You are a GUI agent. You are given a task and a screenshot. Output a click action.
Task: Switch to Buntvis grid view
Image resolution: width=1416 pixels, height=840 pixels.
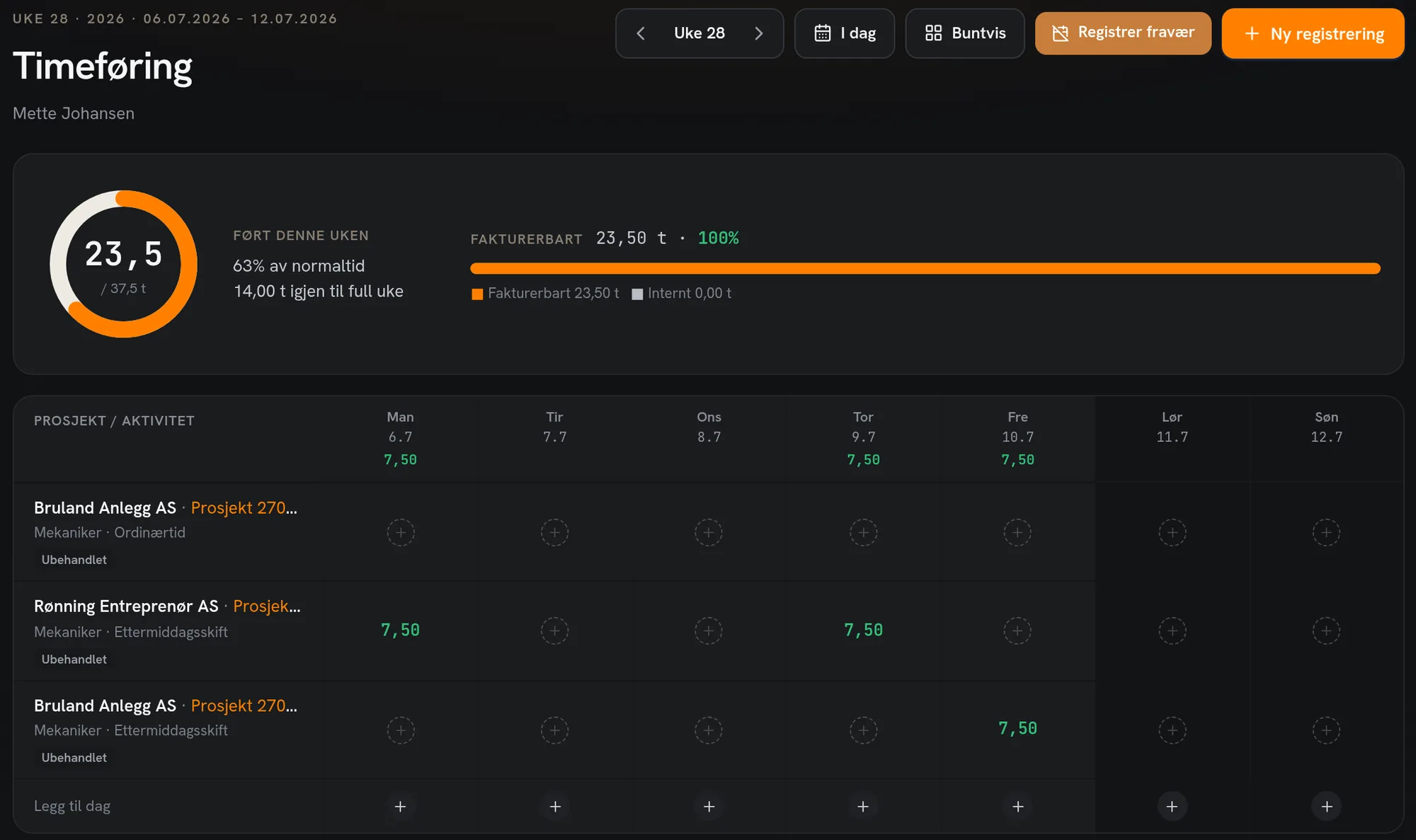pos(965,33)
